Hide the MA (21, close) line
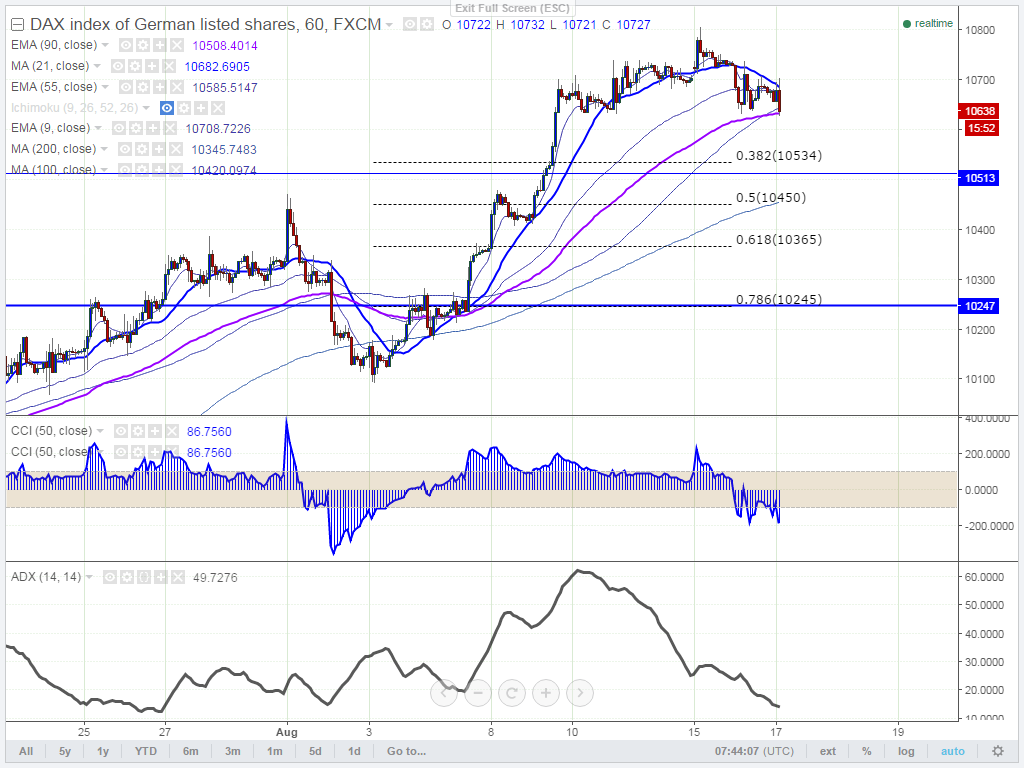Screen dimensions: 1024x768 (118, 66)
